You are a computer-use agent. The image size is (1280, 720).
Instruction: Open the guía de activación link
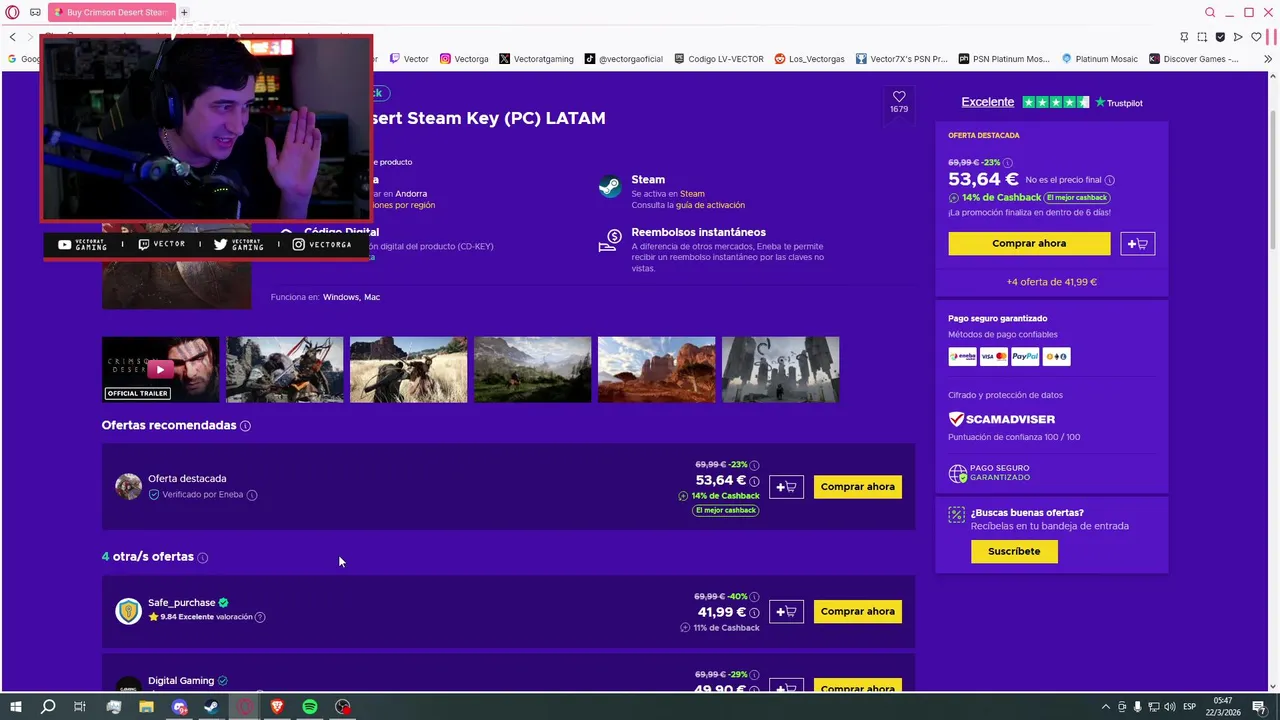710,205
